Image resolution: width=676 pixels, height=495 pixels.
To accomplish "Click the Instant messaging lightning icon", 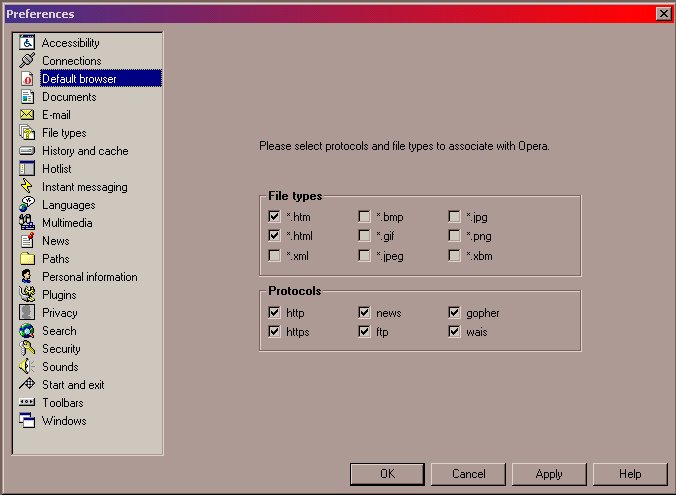I will 27,187.
